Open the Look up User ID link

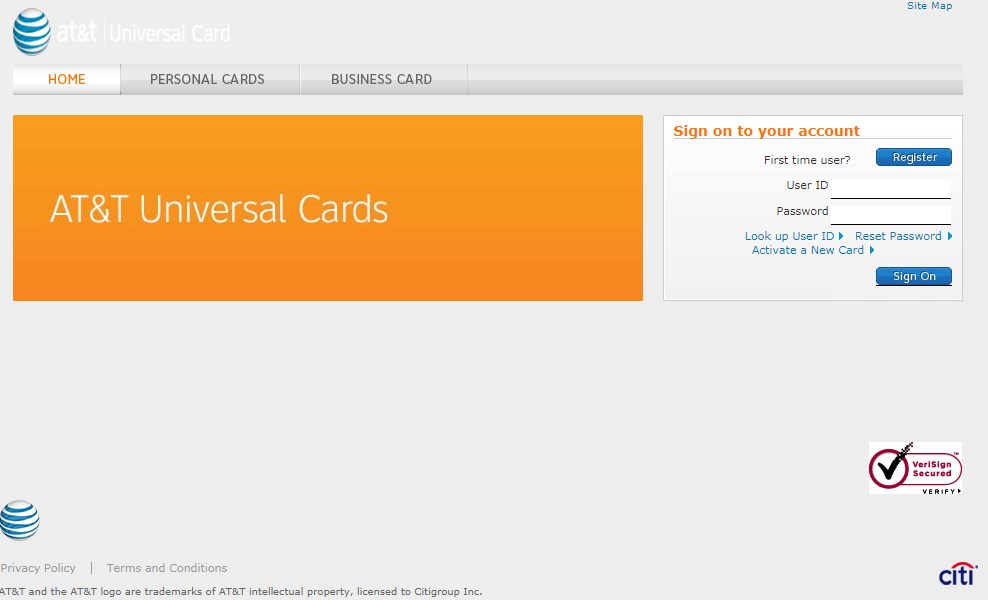coord(790,236)
